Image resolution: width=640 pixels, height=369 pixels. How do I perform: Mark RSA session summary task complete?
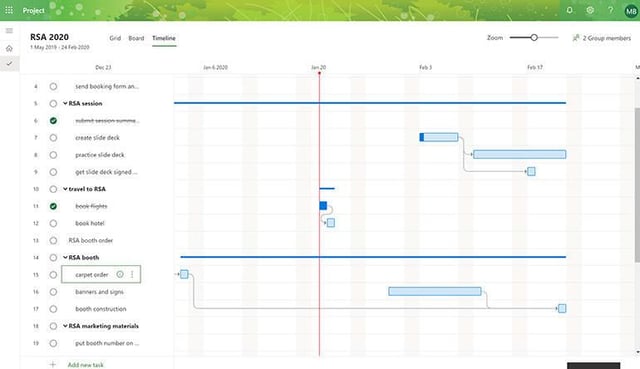pyautogui.click(x=53, y=104)
